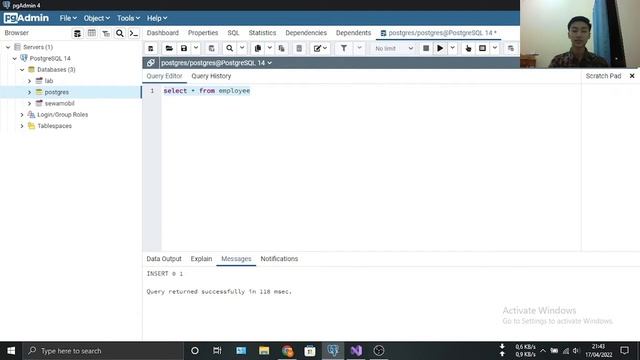Click the Save Data Changes icon
Viewport: 640px width, 360px height.
pos(211,48)
